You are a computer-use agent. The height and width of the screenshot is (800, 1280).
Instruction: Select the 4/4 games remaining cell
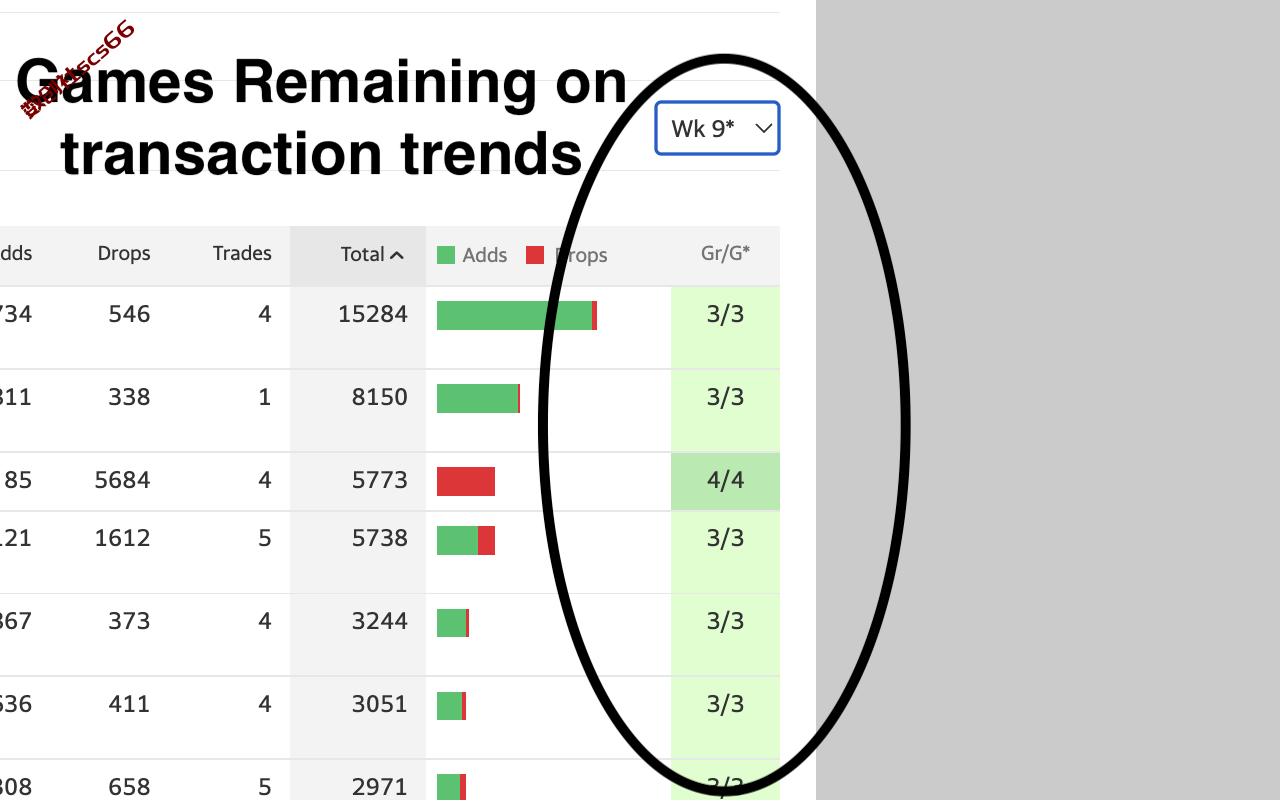(725, 480)
